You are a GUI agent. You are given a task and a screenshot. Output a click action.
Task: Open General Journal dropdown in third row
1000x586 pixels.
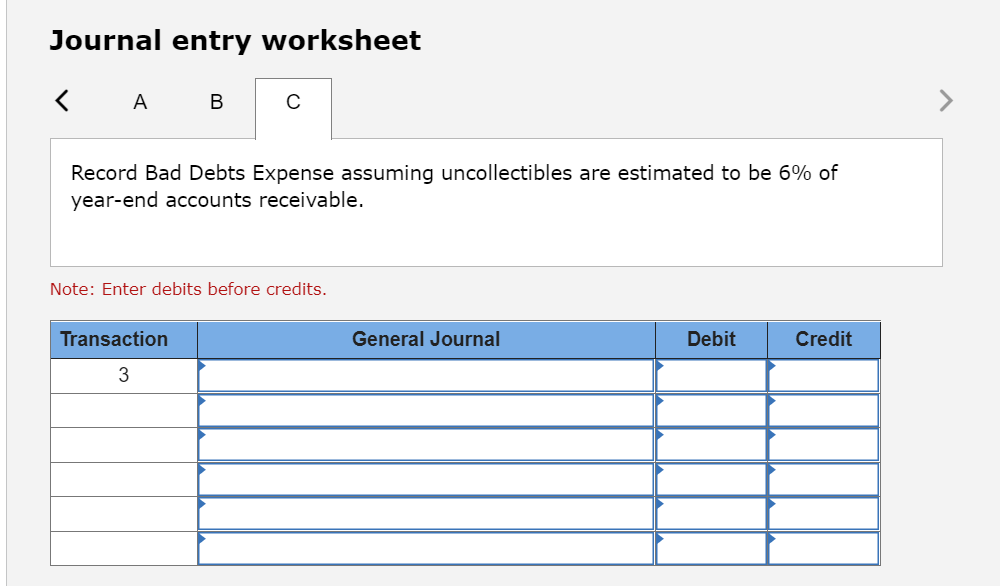[x=426, y=445]
